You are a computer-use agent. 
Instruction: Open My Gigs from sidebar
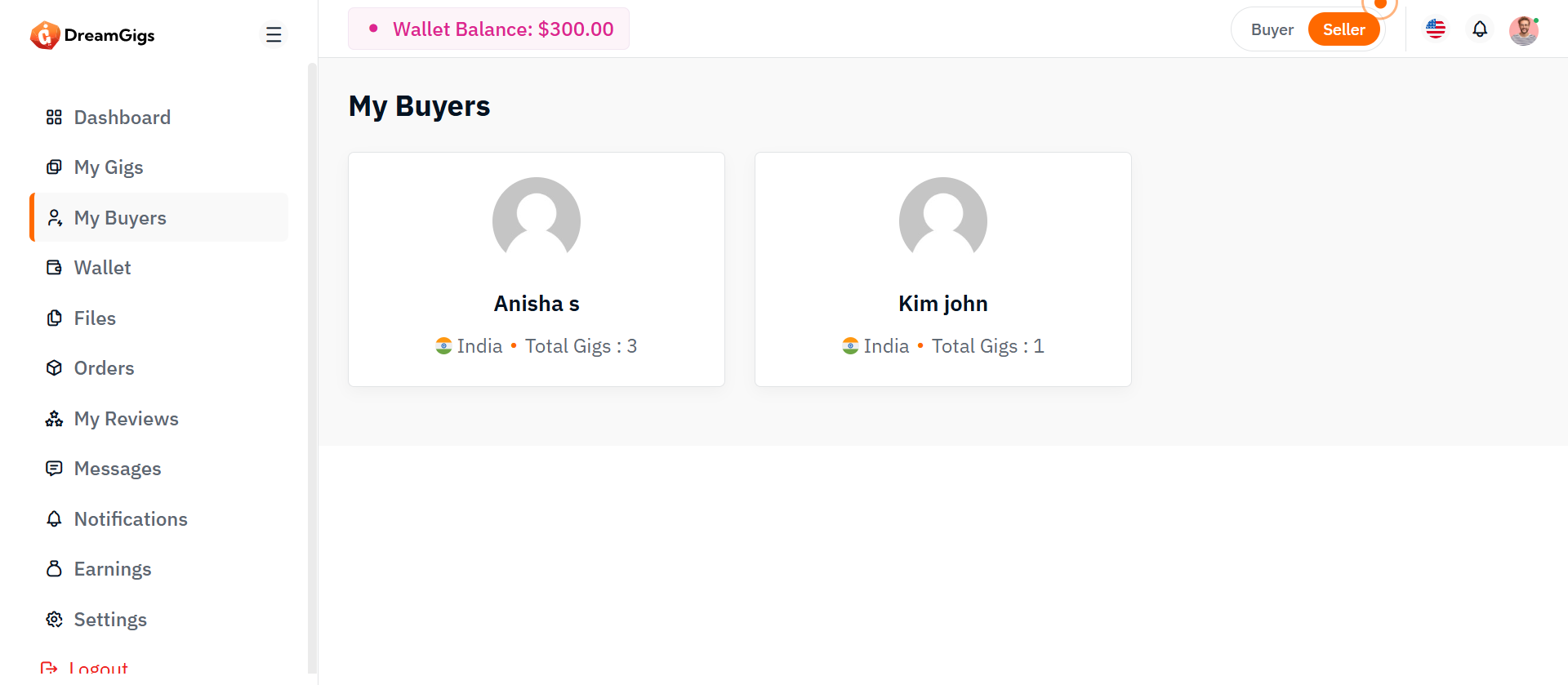click(x=109, y=167)
